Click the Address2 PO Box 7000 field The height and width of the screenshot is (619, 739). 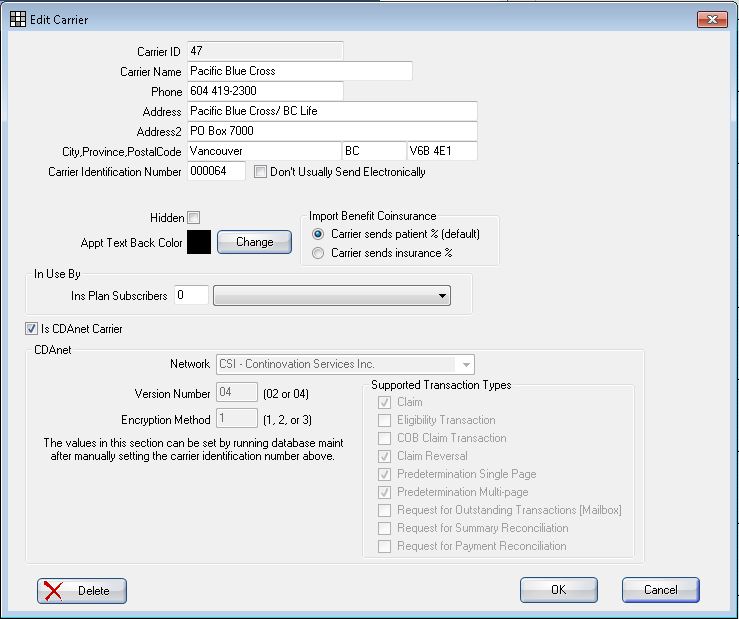(x=332, y=131)
